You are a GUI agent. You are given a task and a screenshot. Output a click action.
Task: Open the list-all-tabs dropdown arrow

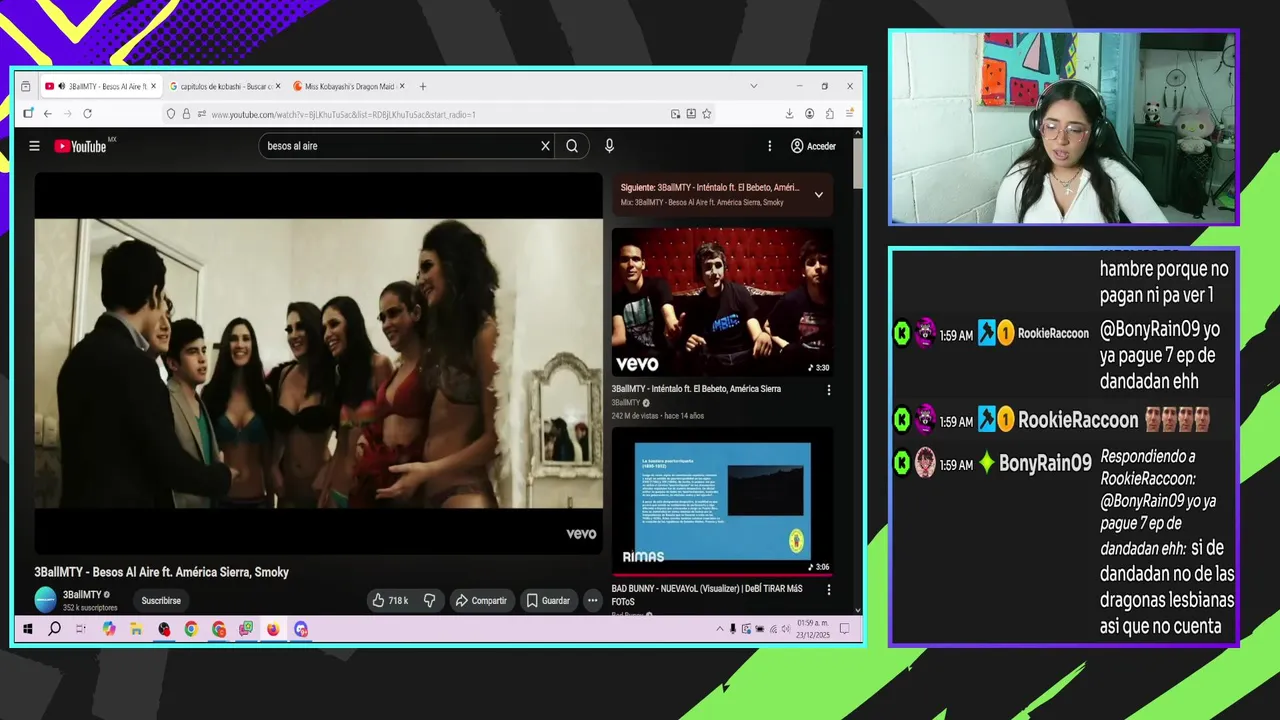753,86
